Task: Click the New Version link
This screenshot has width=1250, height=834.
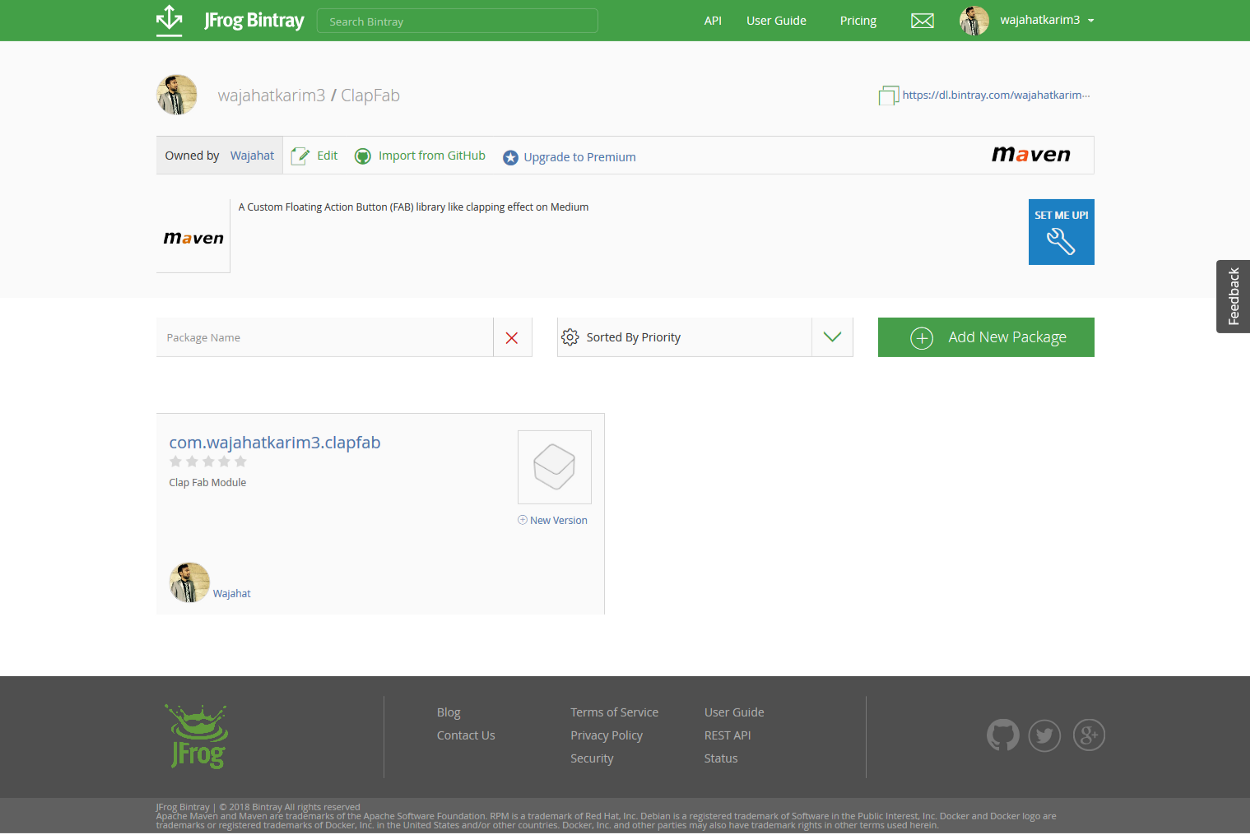Action: coord(559,520)
